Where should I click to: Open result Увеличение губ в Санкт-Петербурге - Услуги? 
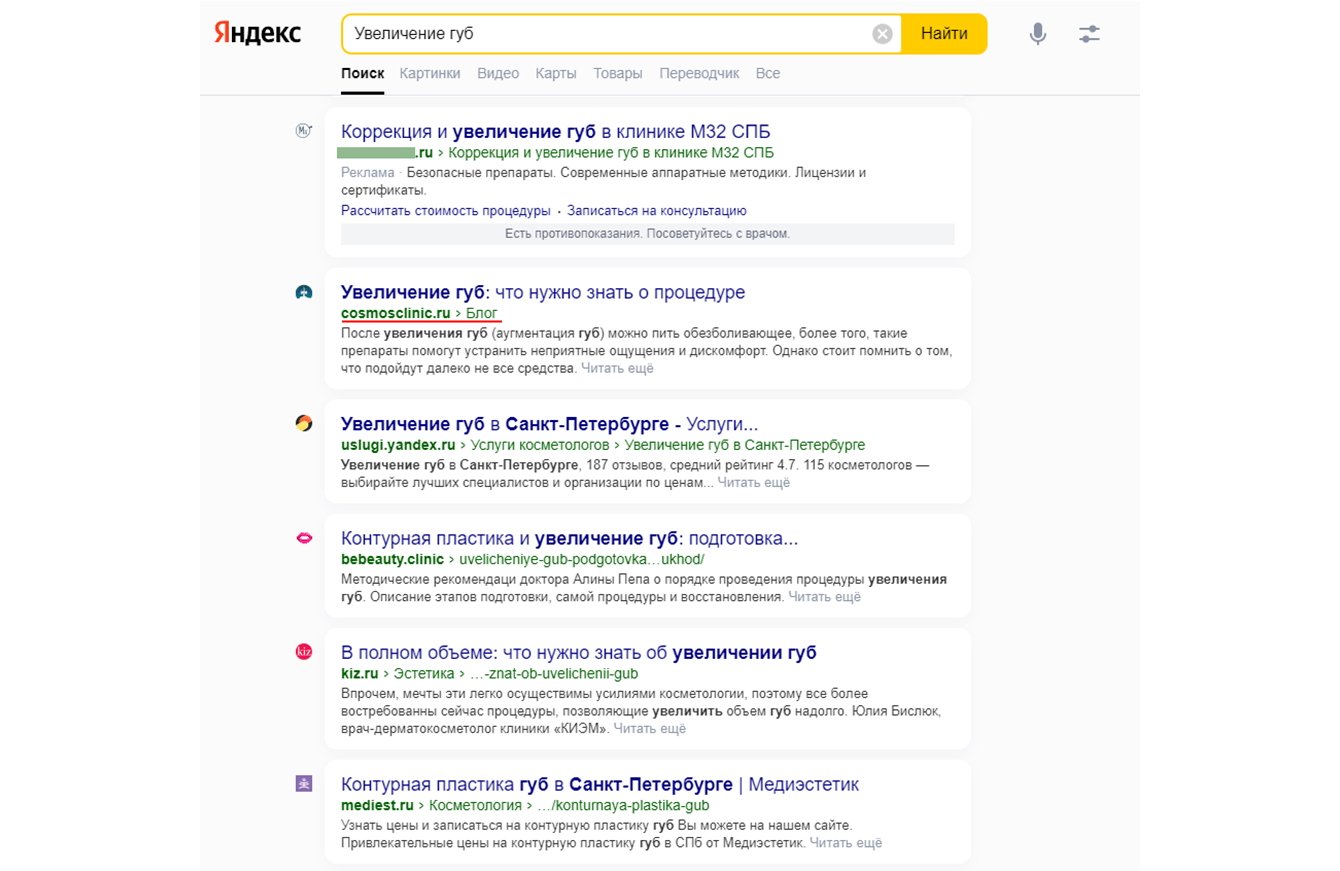click(x=550, y=423)
